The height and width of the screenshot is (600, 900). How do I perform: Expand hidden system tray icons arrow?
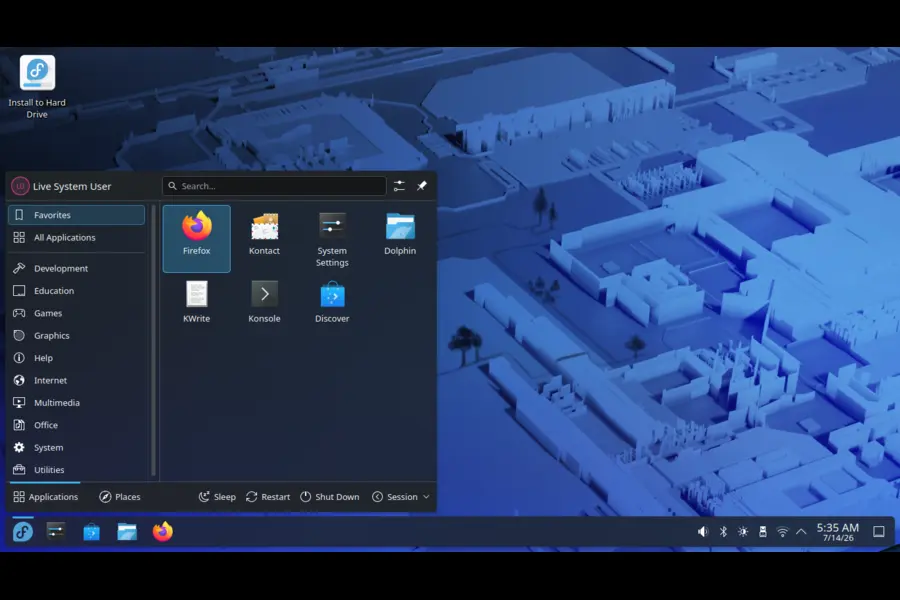(x=801, y=532)
